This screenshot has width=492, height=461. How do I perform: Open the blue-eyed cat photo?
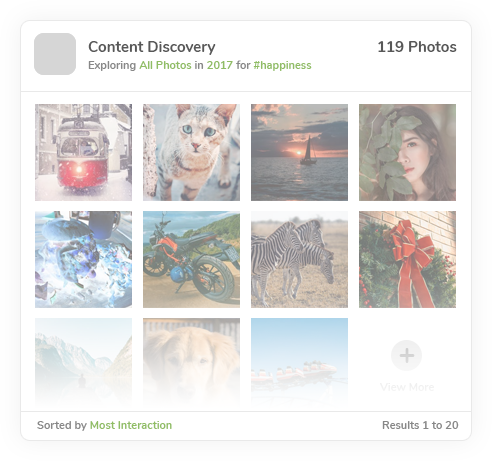click(191, 152)
